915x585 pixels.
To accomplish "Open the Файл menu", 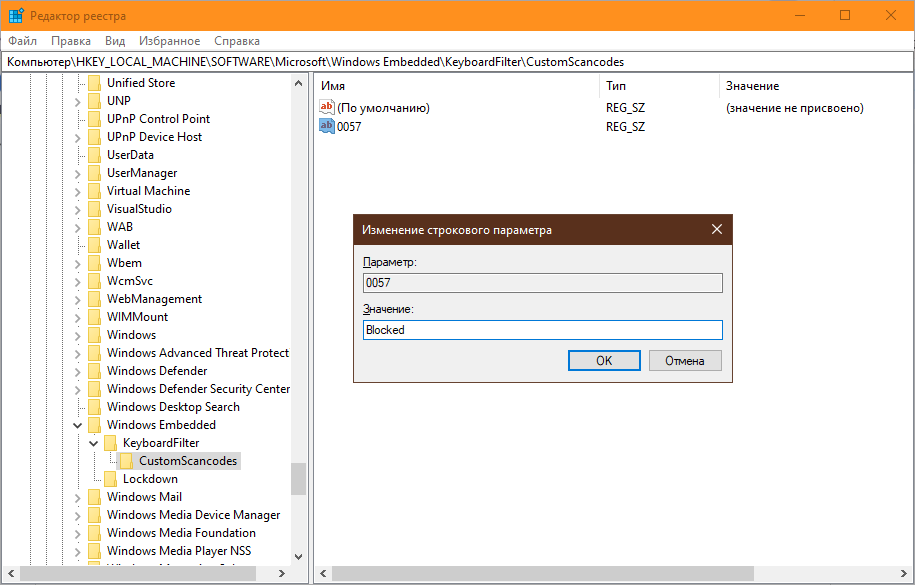I will pos(23,41).
